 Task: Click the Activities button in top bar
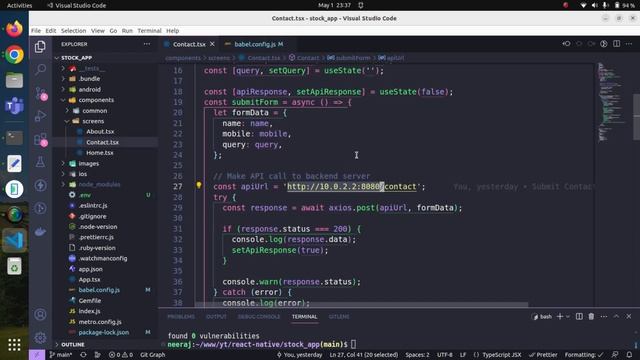(x=20, y=5)
